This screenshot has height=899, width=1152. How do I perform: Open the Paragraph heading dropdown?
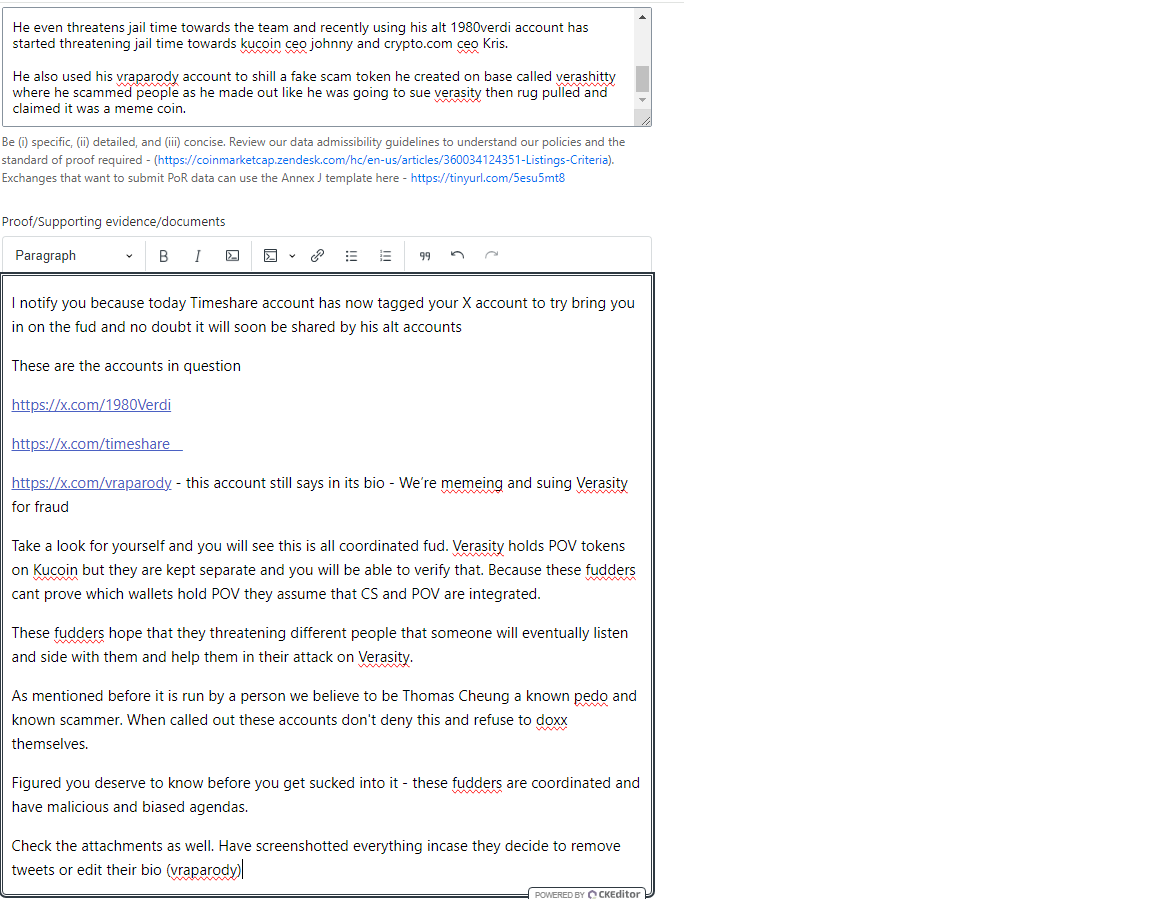[x=73, y=256]
